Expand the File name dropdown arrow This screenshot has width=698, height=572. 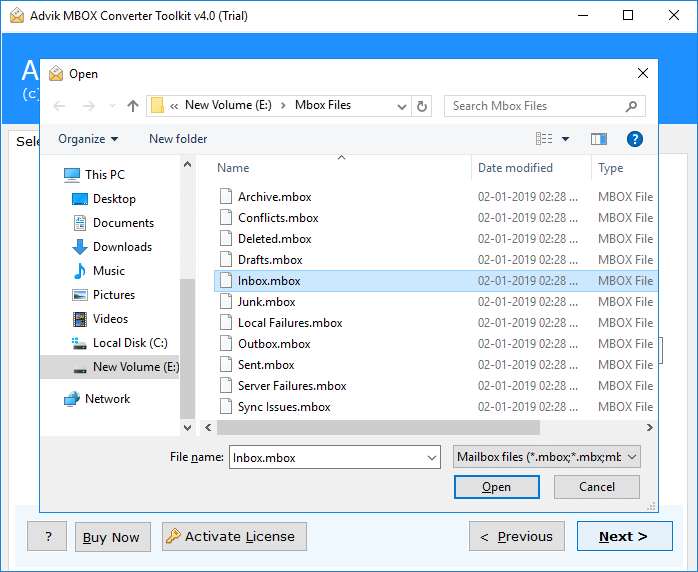coord(431,458)
